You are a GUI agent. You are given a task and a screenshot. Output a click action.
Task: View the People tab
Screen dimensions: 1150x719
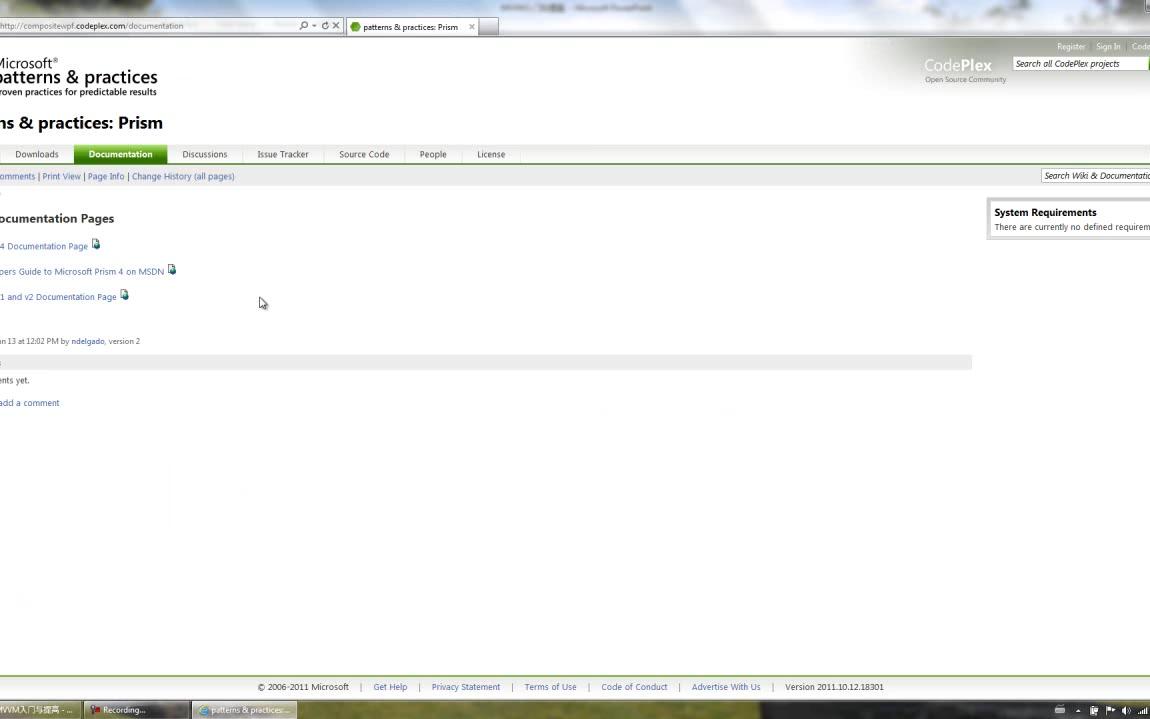433,154
